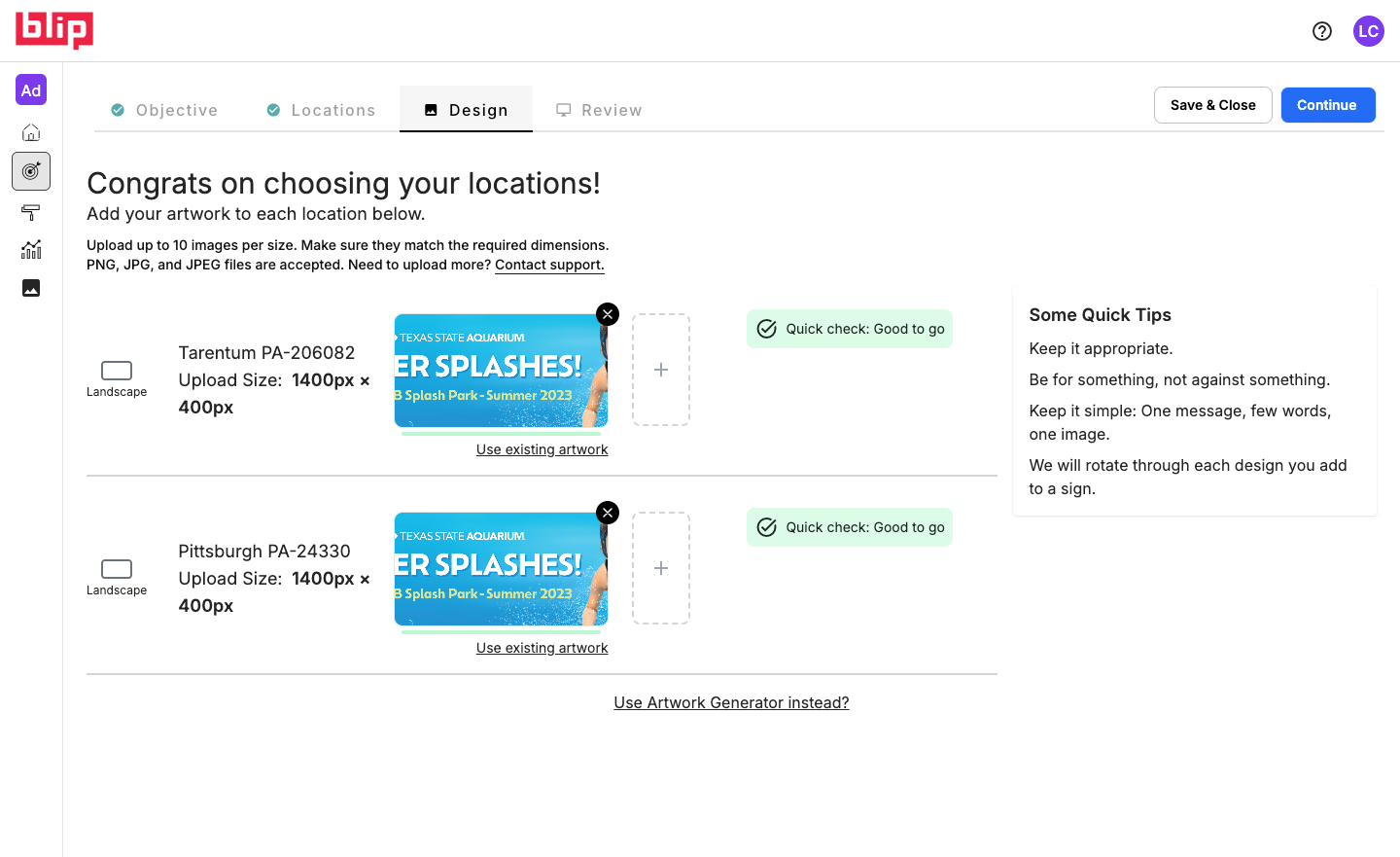The height and width of the screenshot is (857, 1400).
Task: Open the help question mark icon
Action: point(1322,31)
